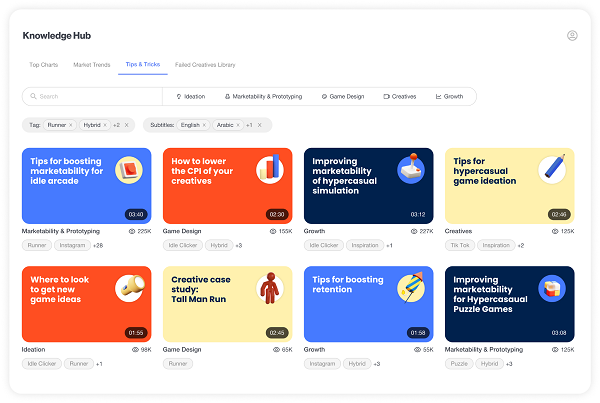
Task: Click the search magnifier icon
Action: pyautogui.click(x=33, y=97)
